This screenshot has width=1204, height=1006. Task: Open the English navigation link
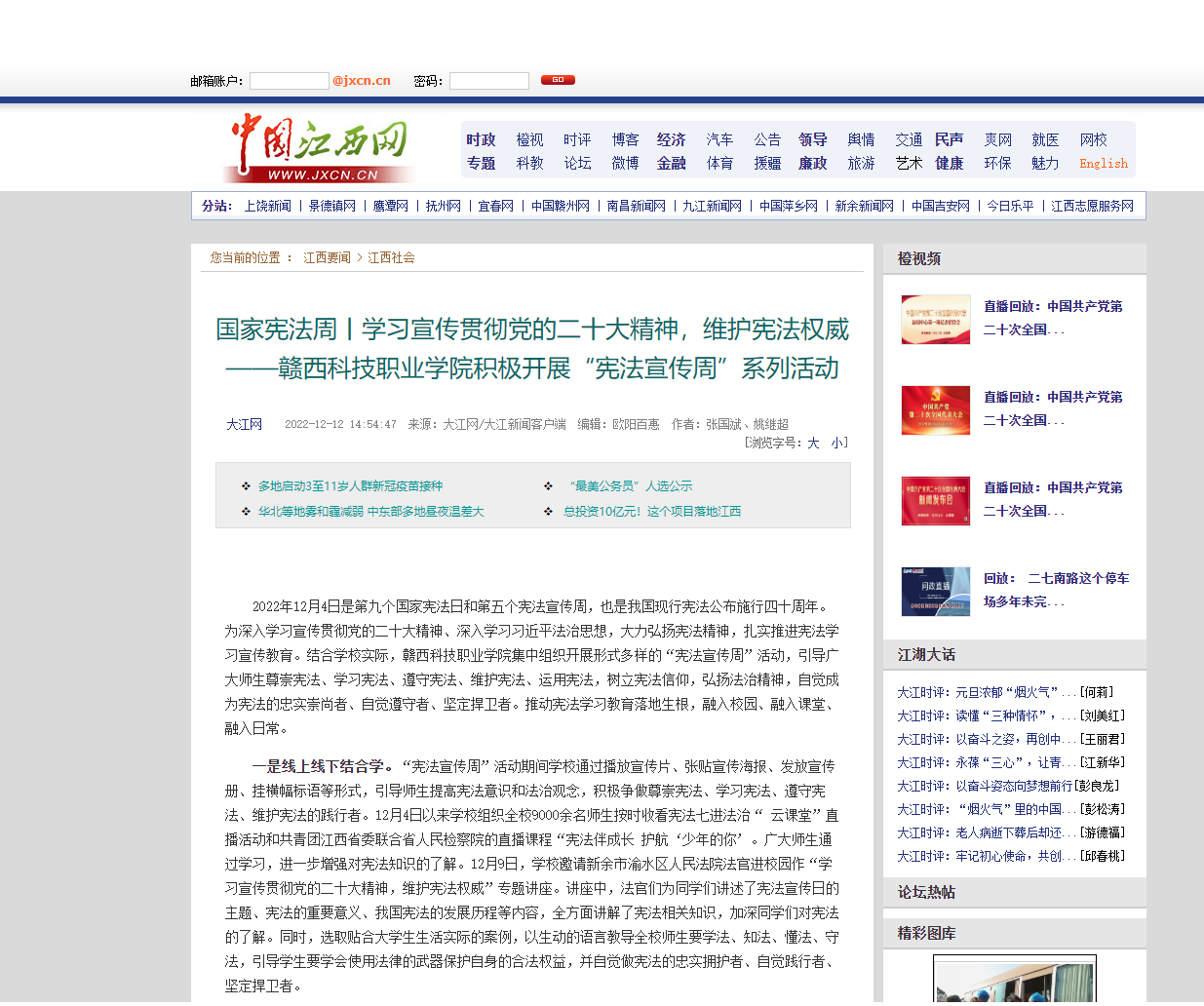click(x=1103, y=164)
